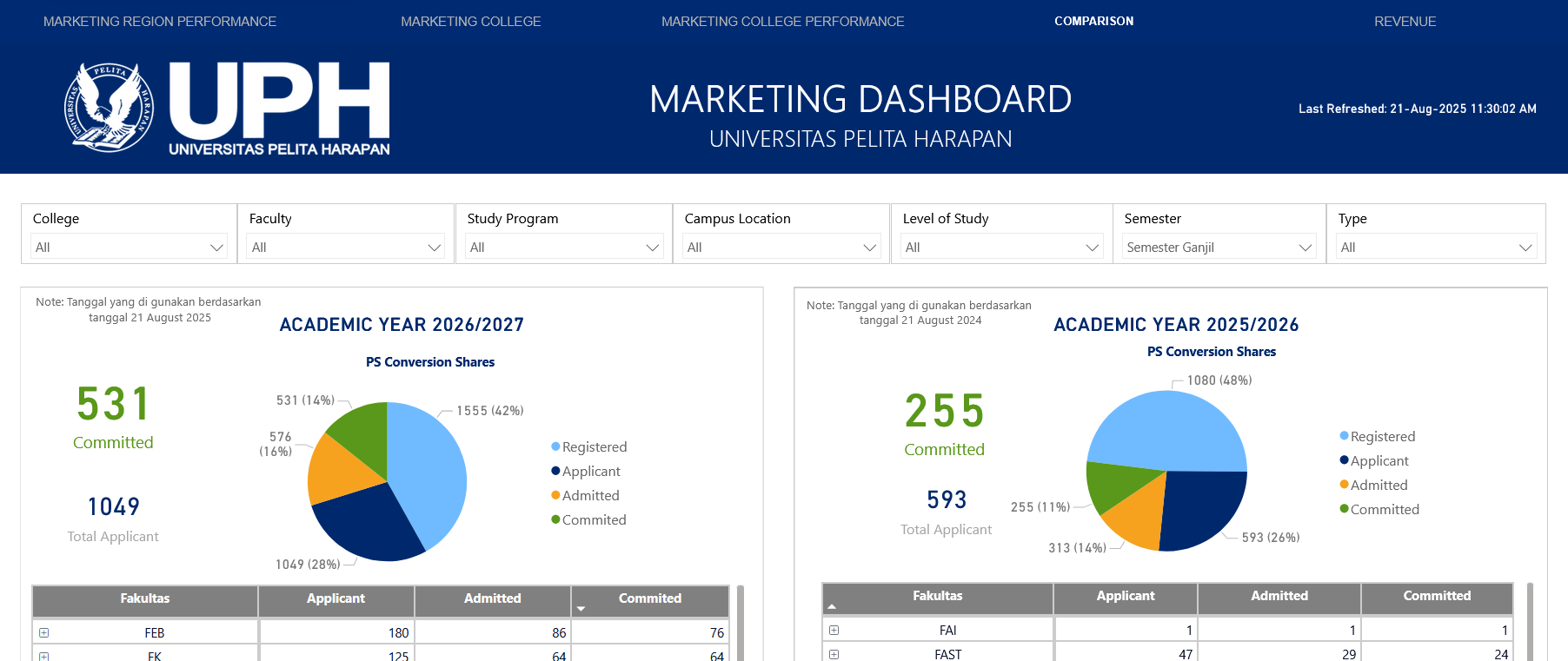The height and width of the screenshot is (661, 1568).
Task: Expand the FAST row in right table
Action: click(x=834, y=654)
